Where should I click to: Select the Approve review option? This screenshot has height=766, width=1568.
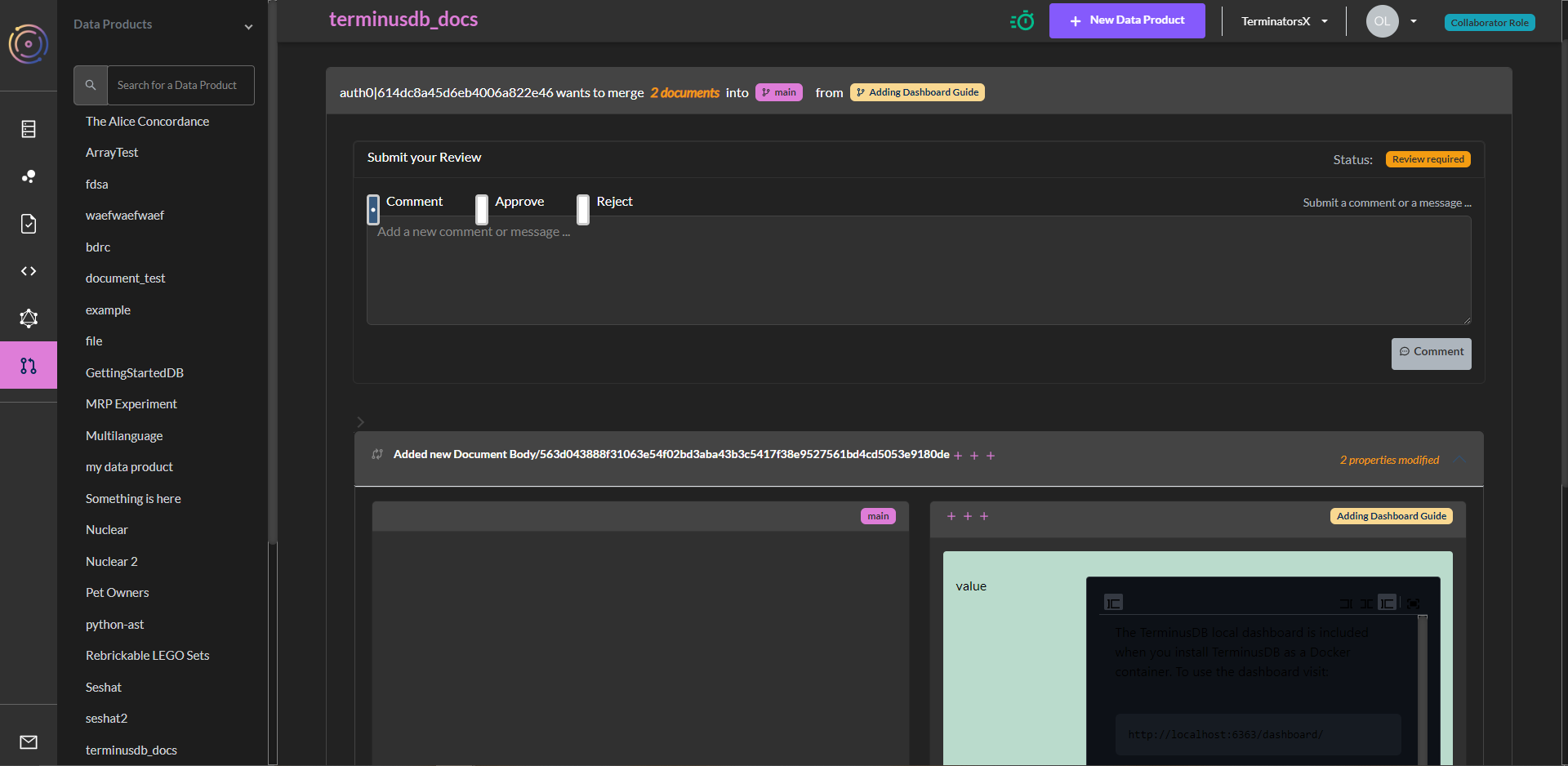click(482, 210)
